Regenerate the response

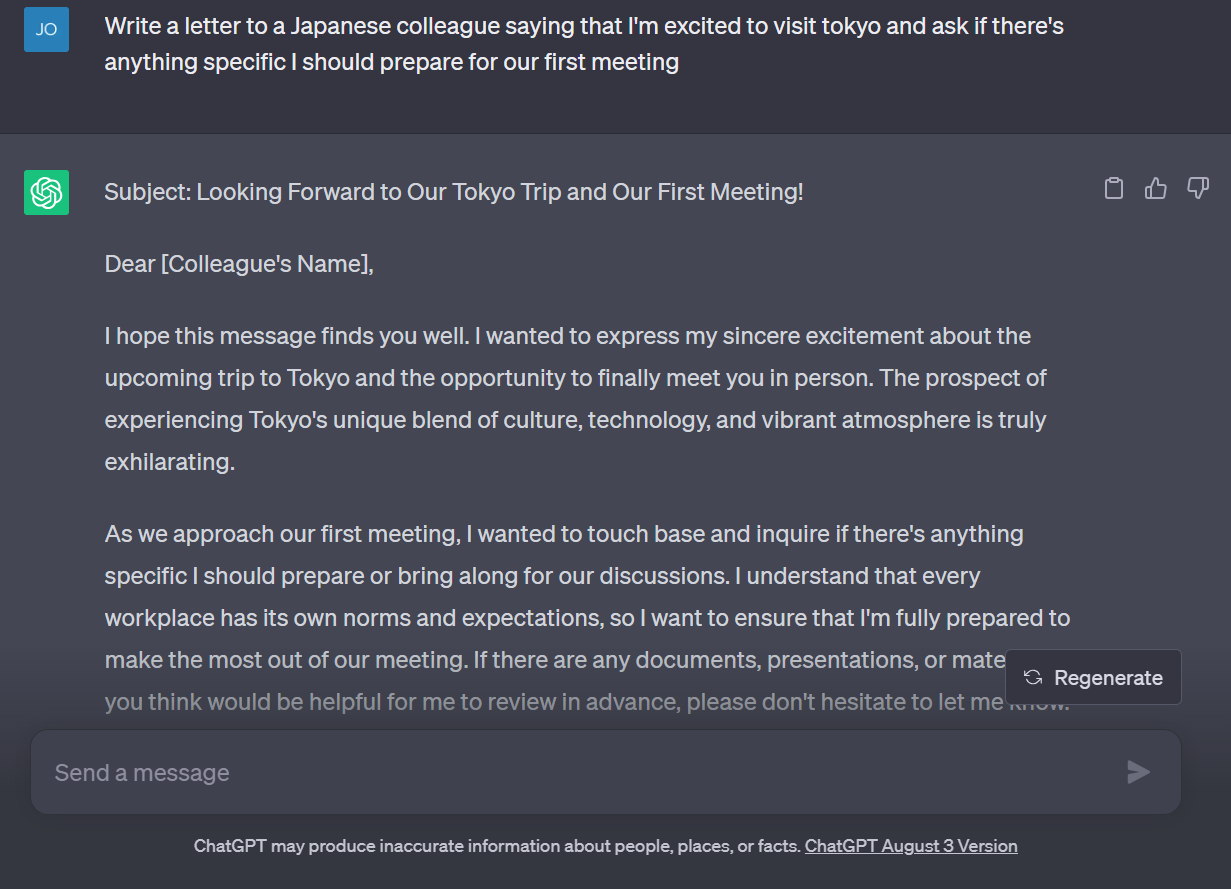(x=1093, y=678)
